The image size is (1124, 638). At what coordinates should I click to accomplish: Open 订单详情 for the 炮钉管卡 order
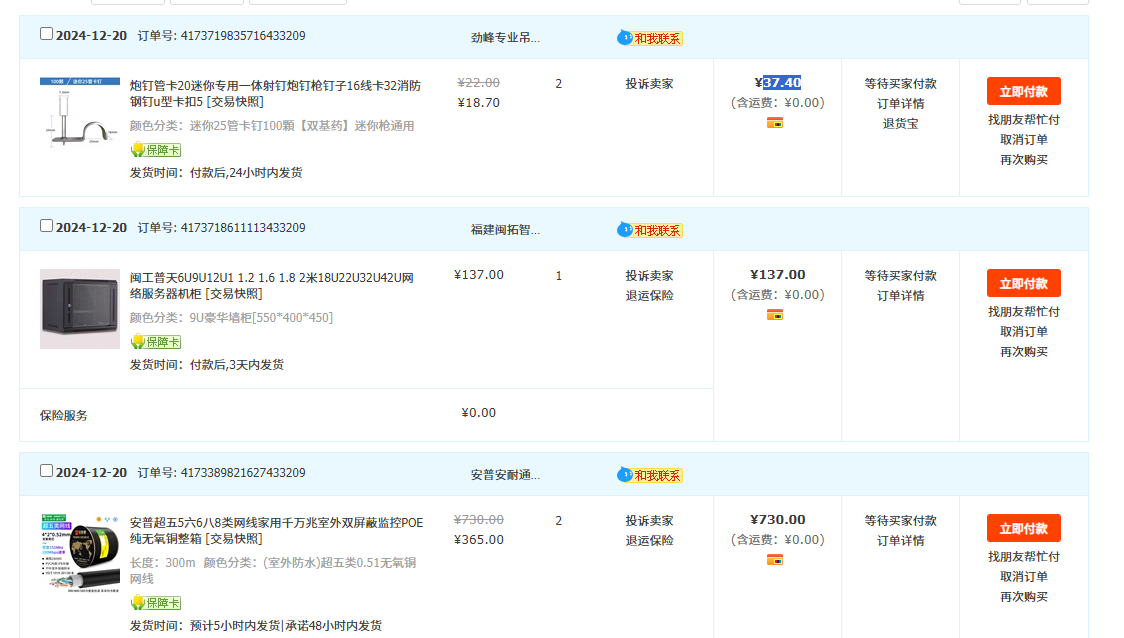[x=900, y=104]
